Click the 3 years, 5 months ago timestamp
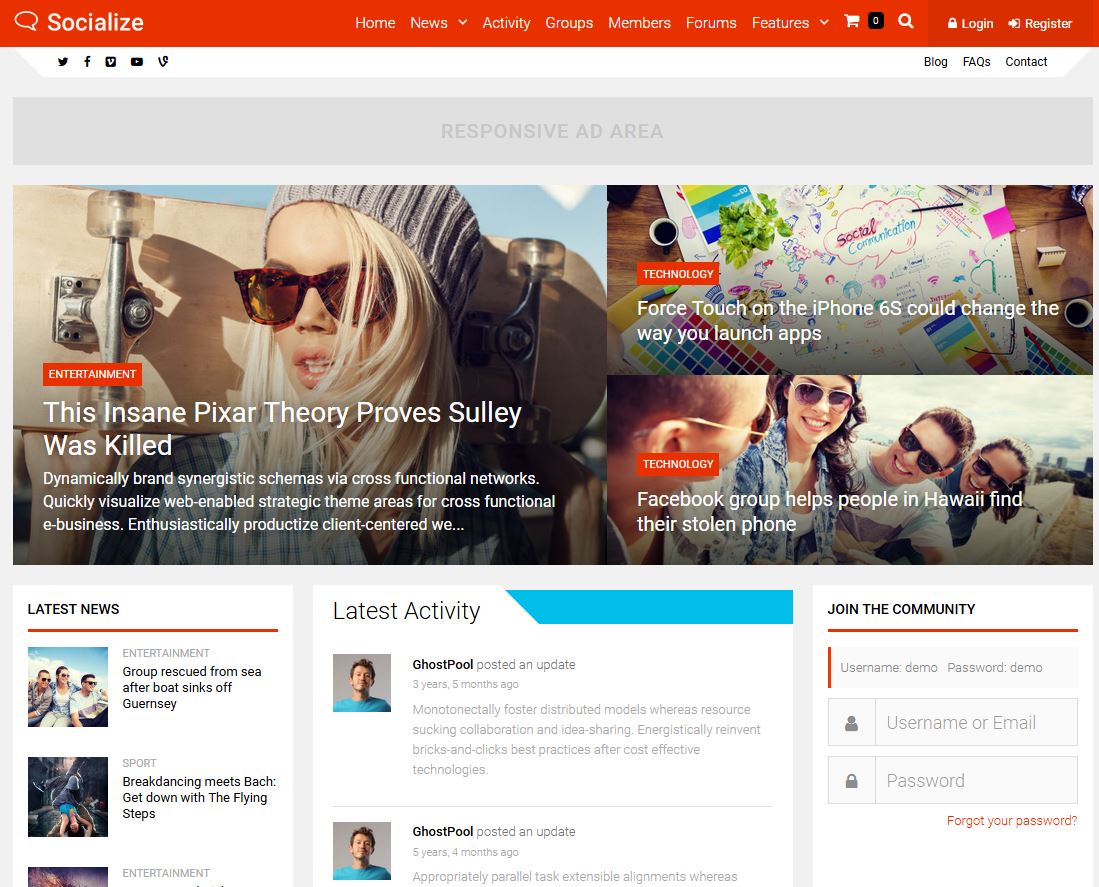The height and width of the screenshot is (887, 1099). pos(465,684)
